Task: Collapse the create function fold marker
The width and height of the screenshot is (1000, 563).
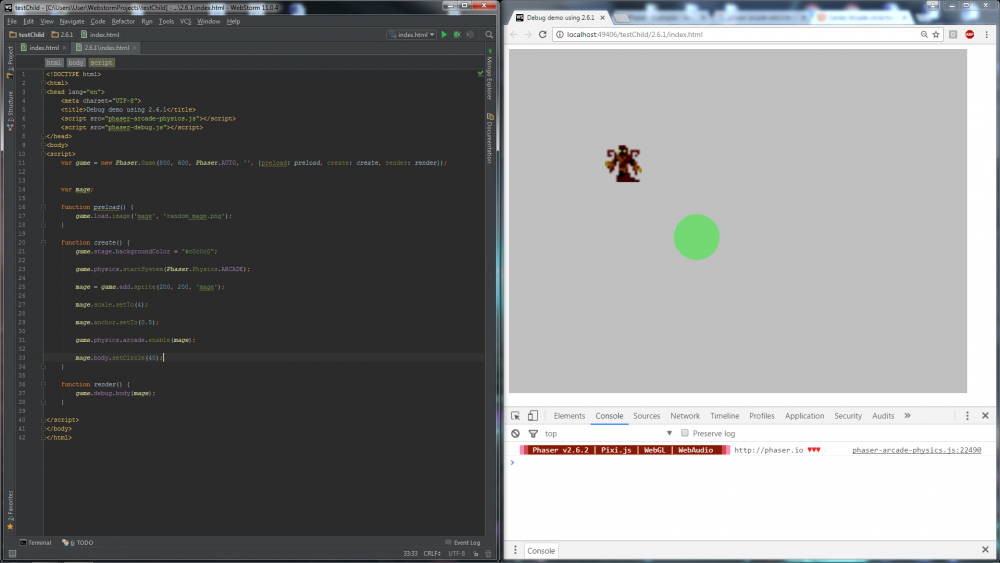Action: pyautogui.click(x=43, y=242)
